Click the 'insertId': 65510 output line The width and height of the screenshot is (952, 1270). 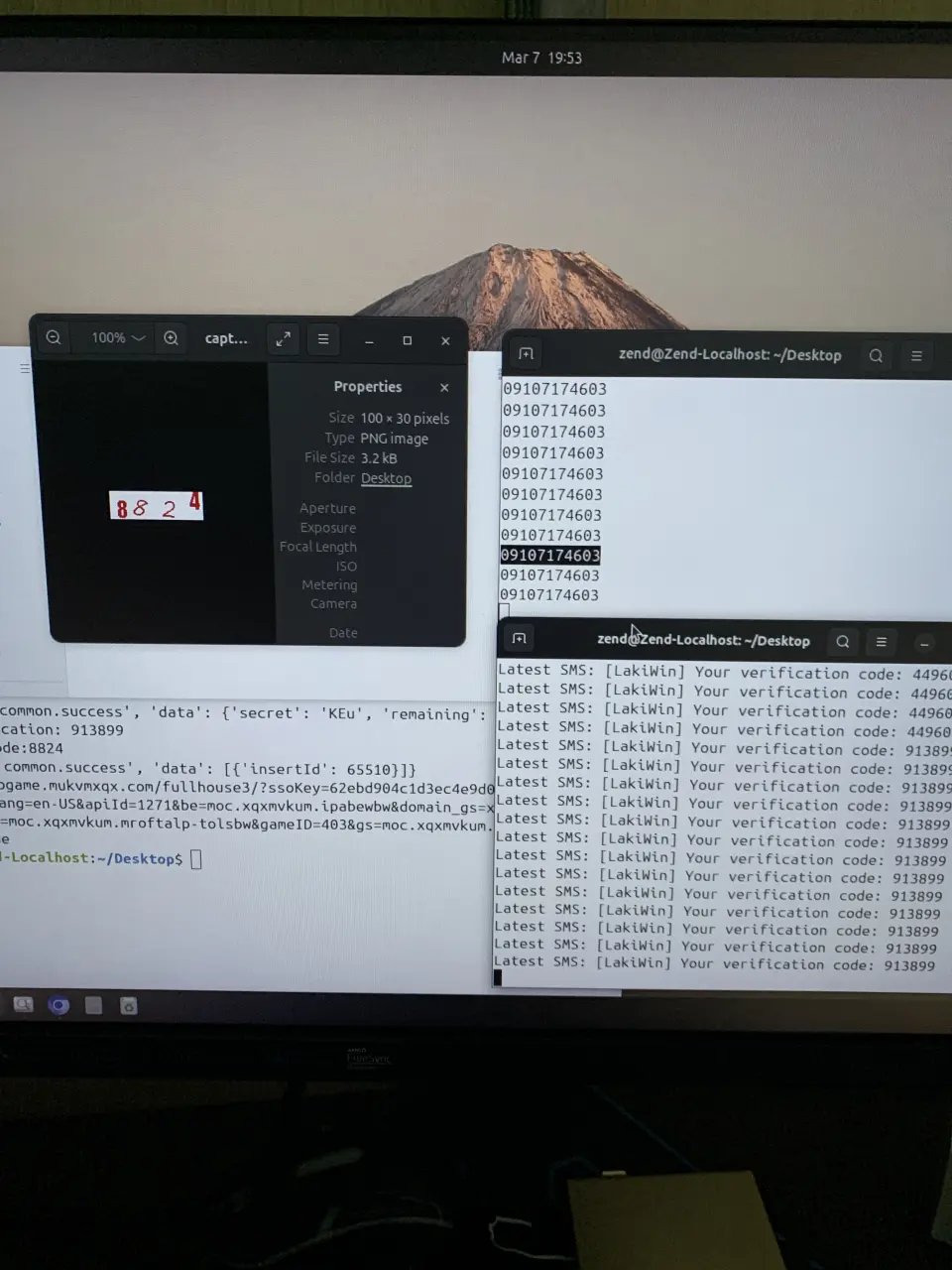[208, 769]
